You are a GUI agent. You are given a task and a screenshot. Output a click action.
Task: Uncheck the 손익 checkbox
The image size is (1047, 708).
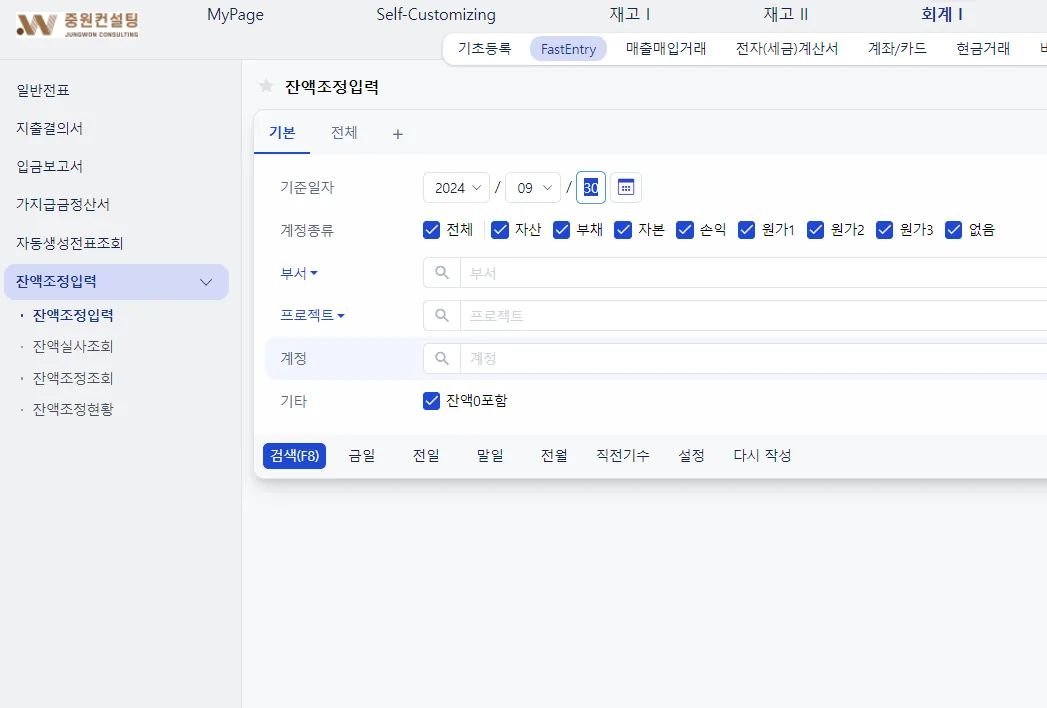[x=684, y=230]
